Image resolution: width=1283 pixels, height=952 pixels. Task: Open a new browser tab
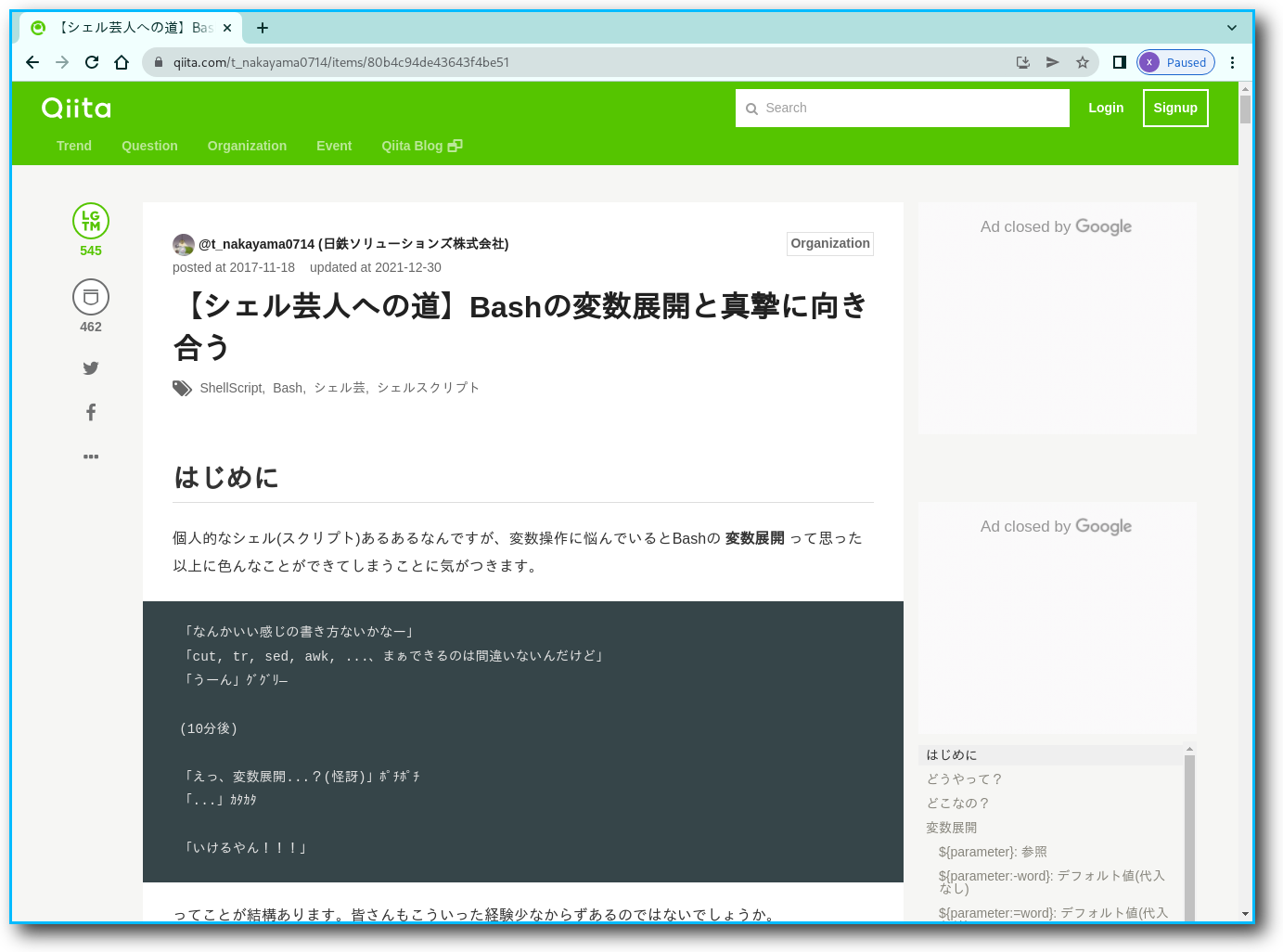coord(263,28)
